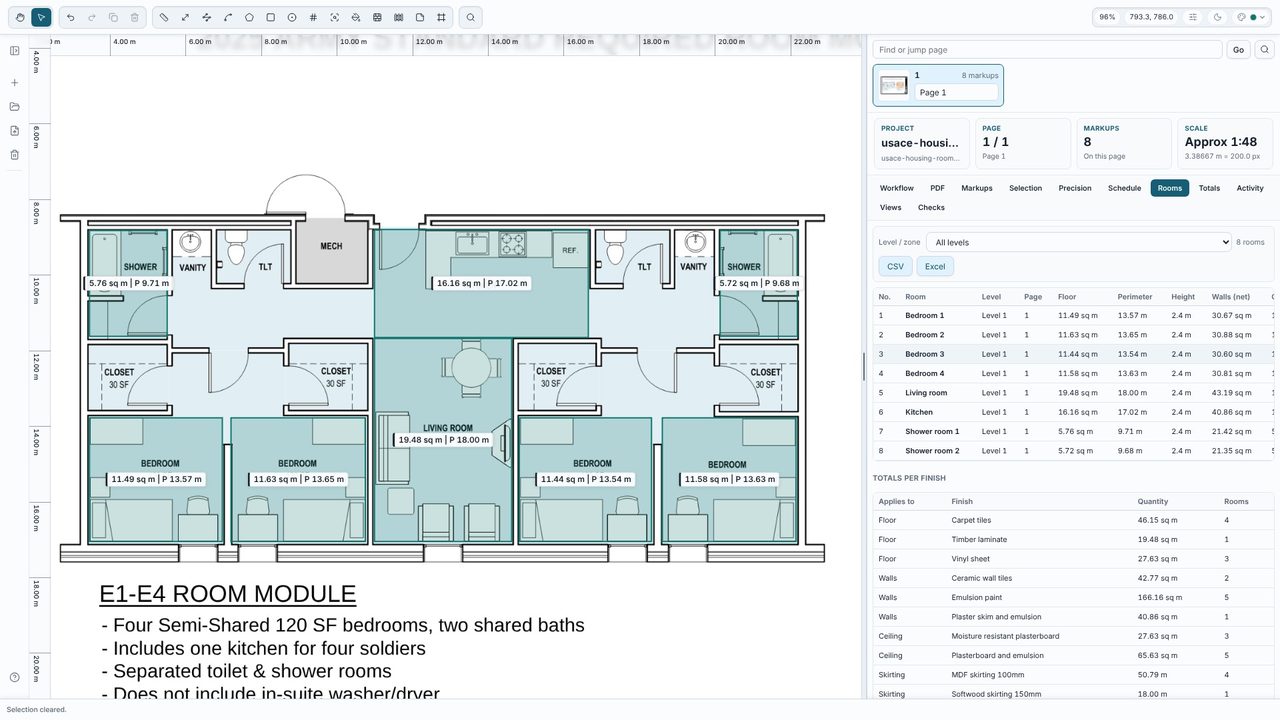Click the find or jump page field
Image resolution: width=1280 pixels, height=720 pixels.
pyautogui.click(x=1047, y=49)
